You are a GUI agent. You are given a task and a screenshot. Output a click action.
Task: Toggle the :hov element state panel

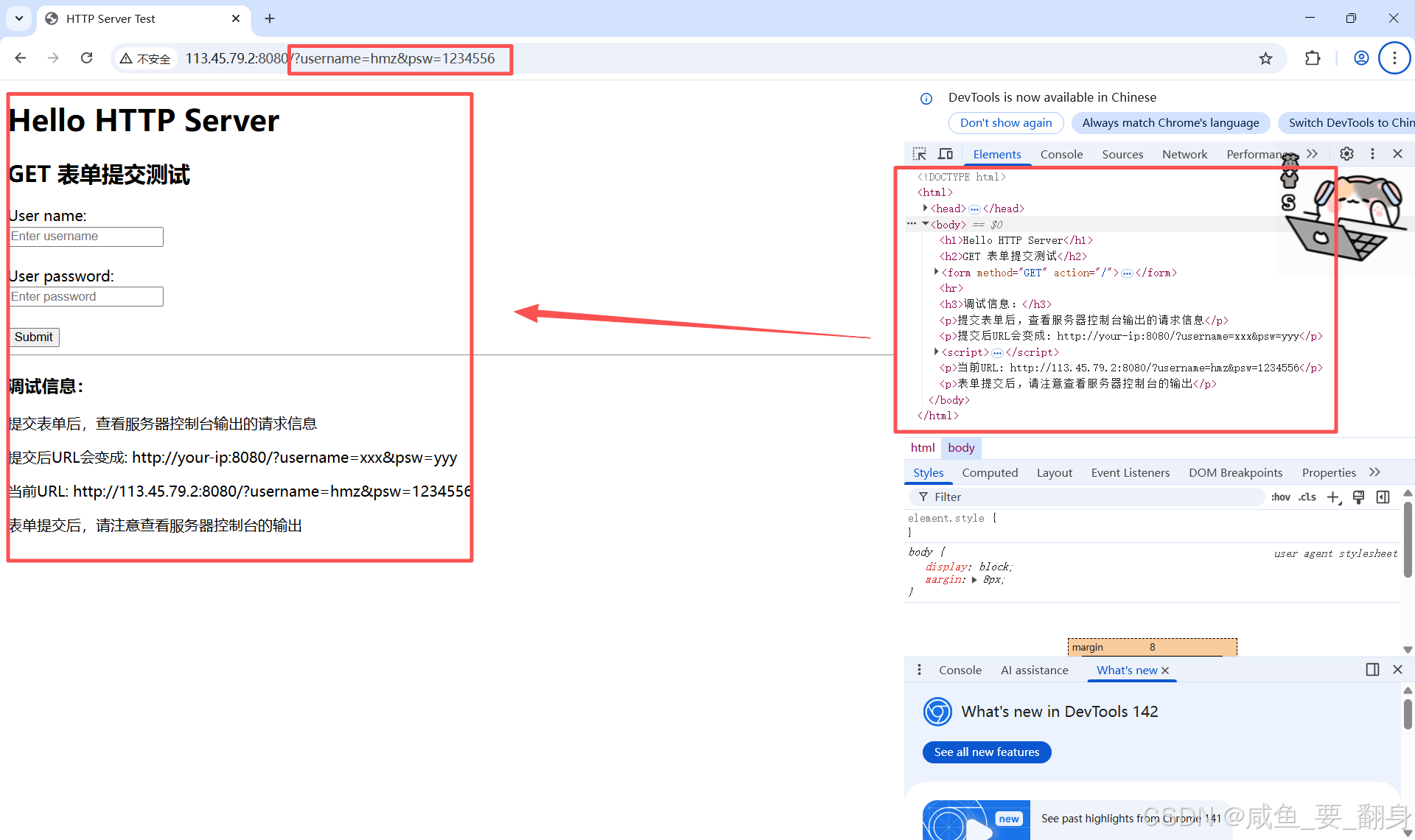click(x=1280, y=497)
